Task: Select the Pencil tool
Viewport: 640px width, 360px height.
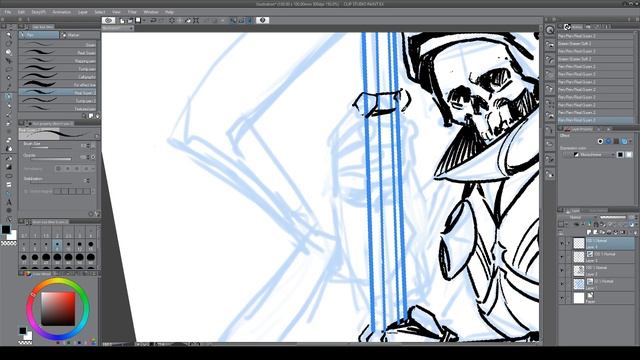Action: click(x=9, y=106)
